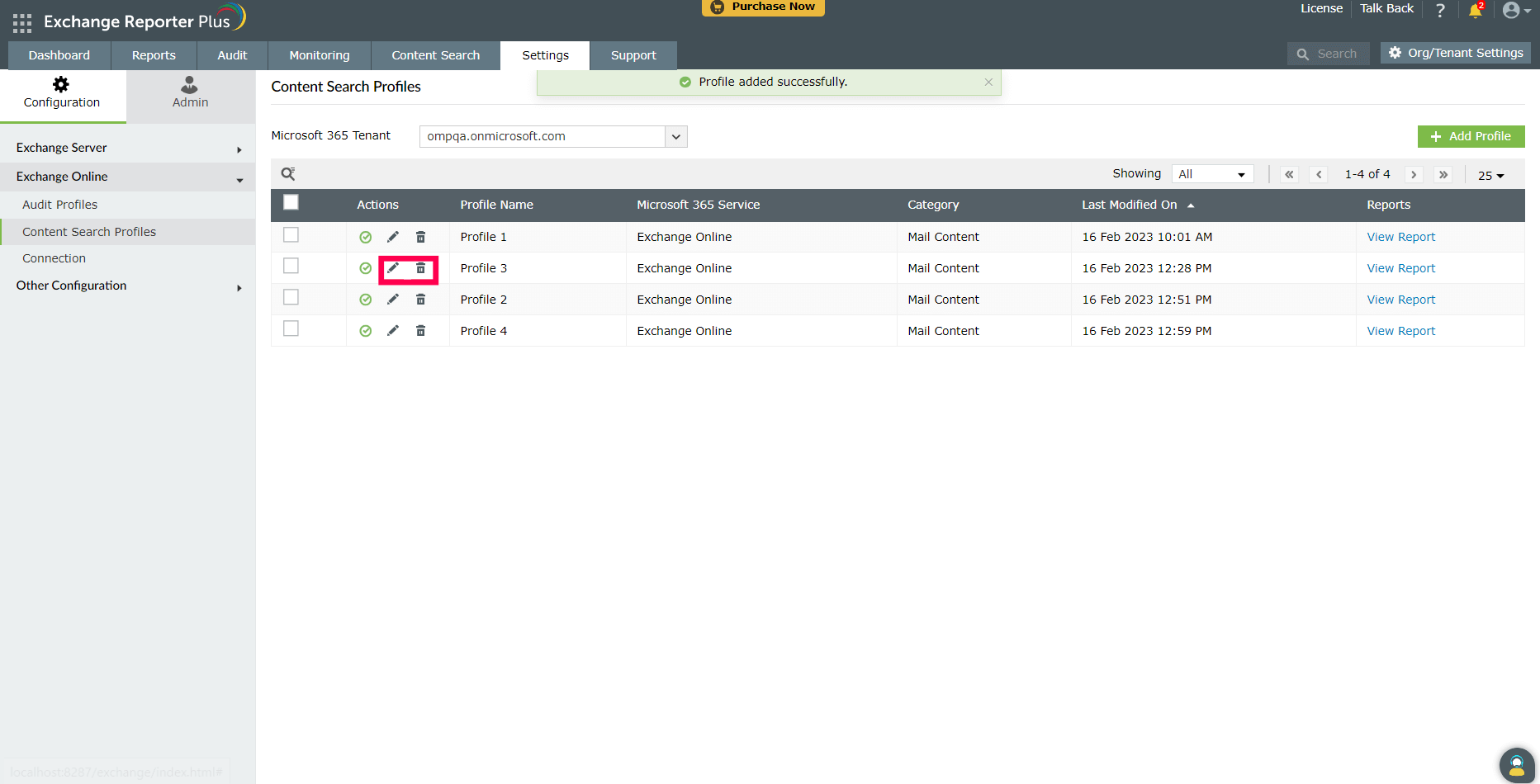Click the table search magnifier icon

[288, 173]
